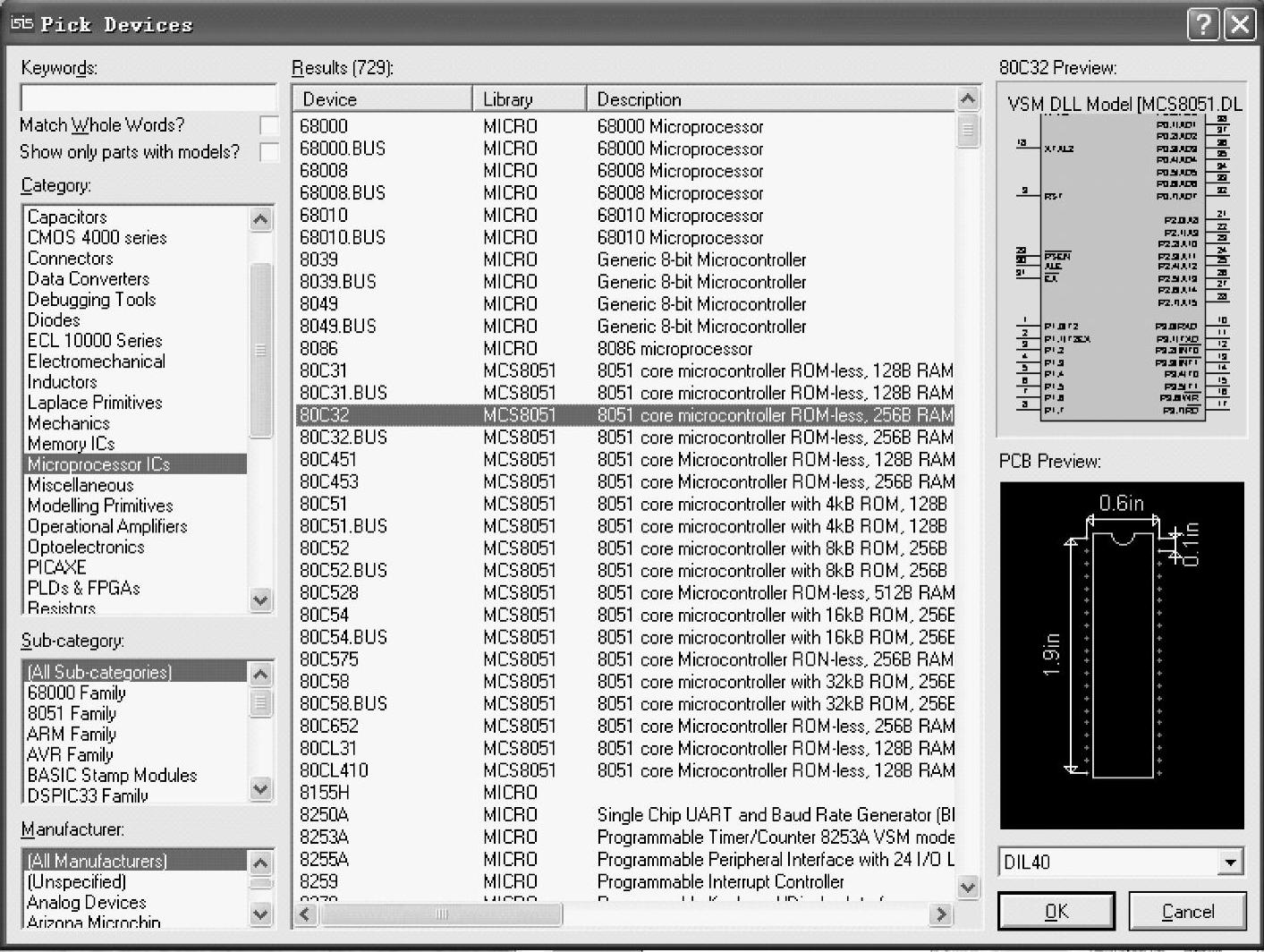Select the 80C32 device row

pos(625,415)
